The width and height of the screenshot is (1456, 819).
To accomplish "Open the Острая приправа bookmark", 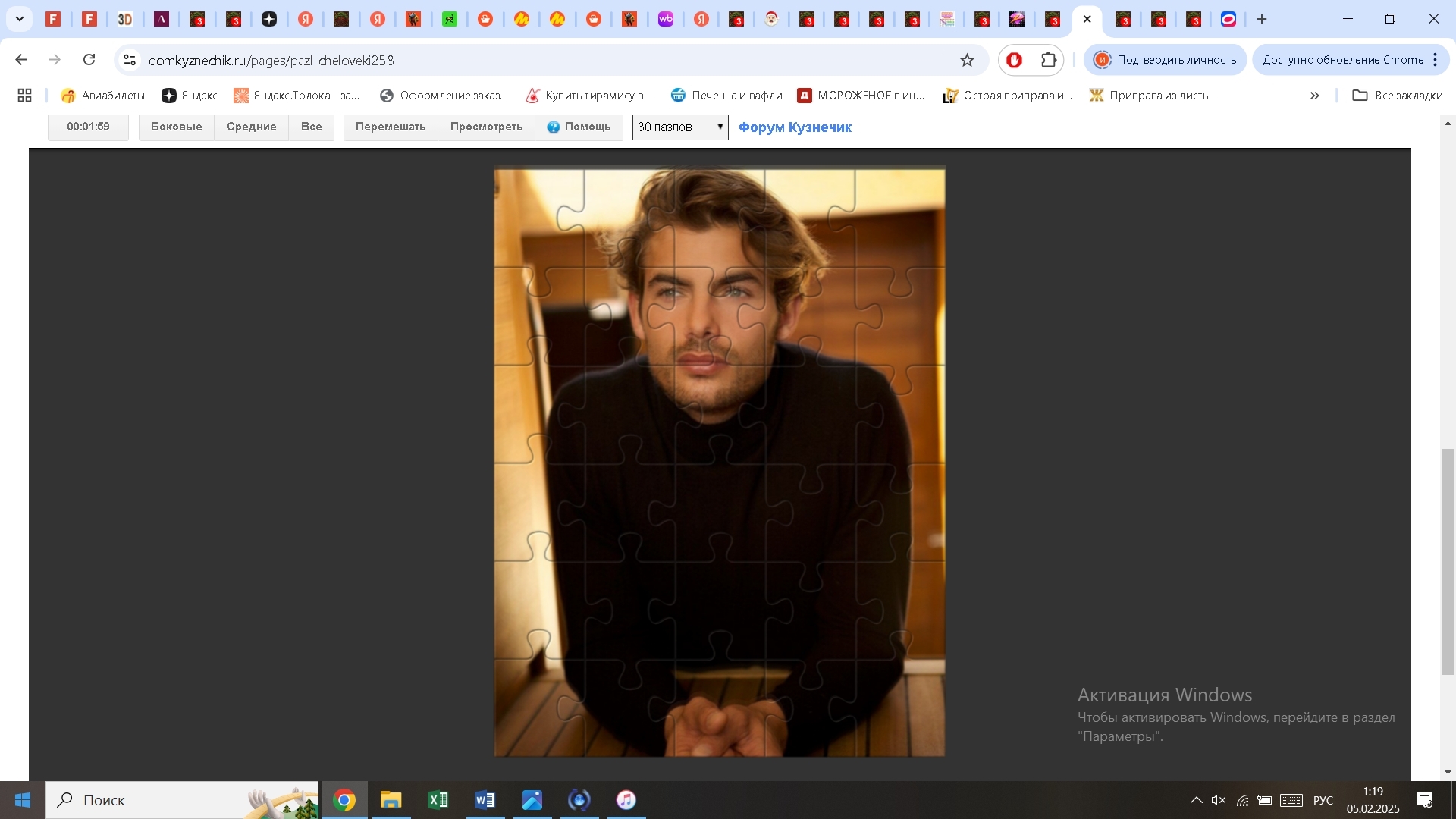I will (x=1008, y=95).
